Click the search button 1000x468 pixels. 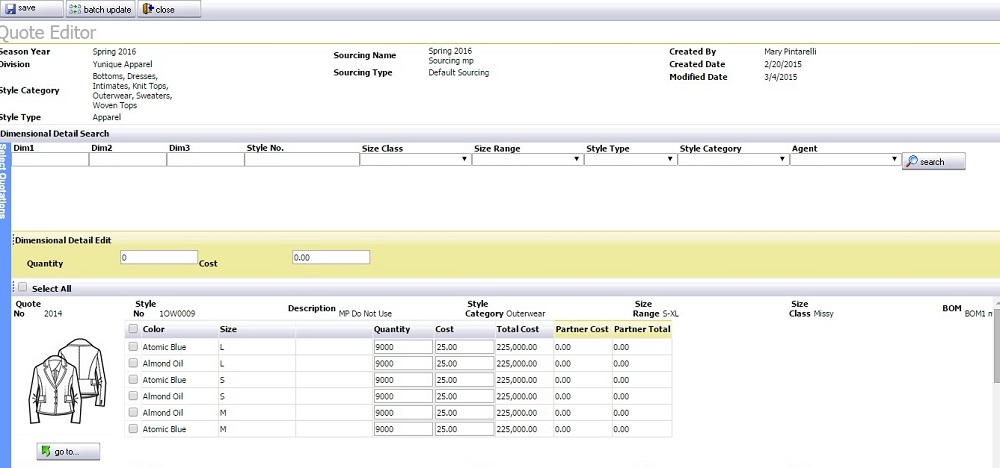[x=934, y=161]
